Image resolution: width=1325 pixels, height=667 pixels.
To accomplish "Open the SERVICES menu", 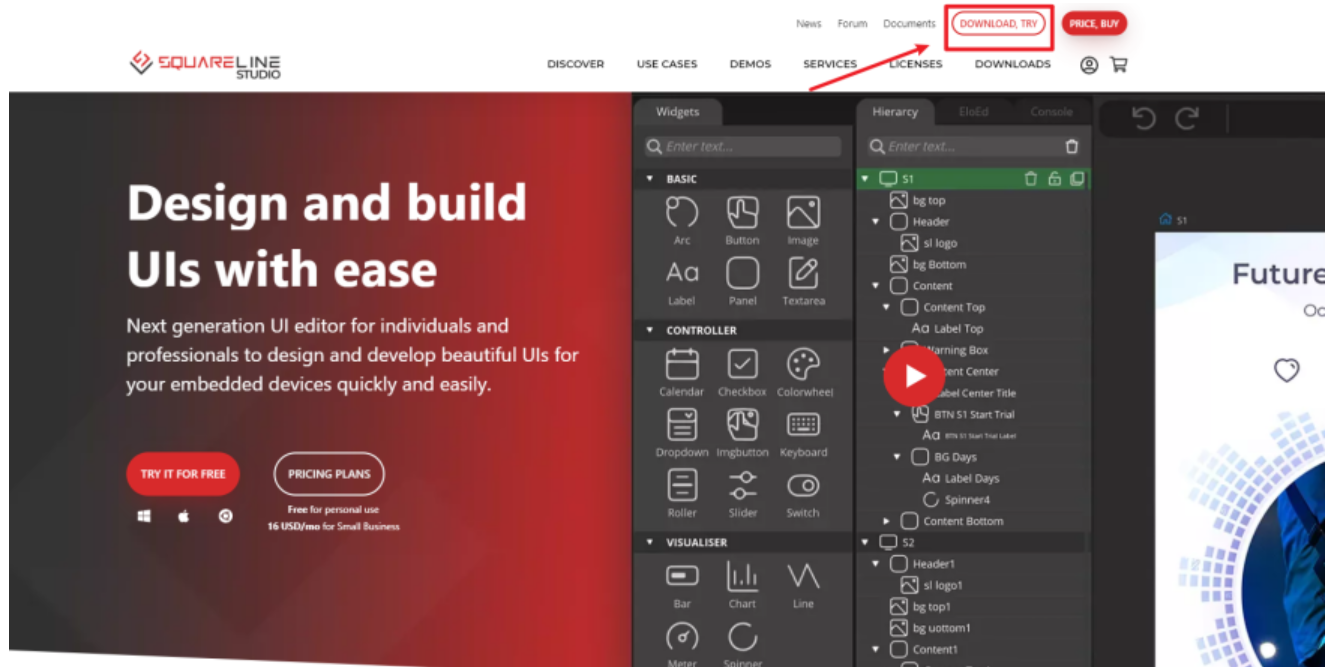I will pyautogui.click(x=830, y=64).
